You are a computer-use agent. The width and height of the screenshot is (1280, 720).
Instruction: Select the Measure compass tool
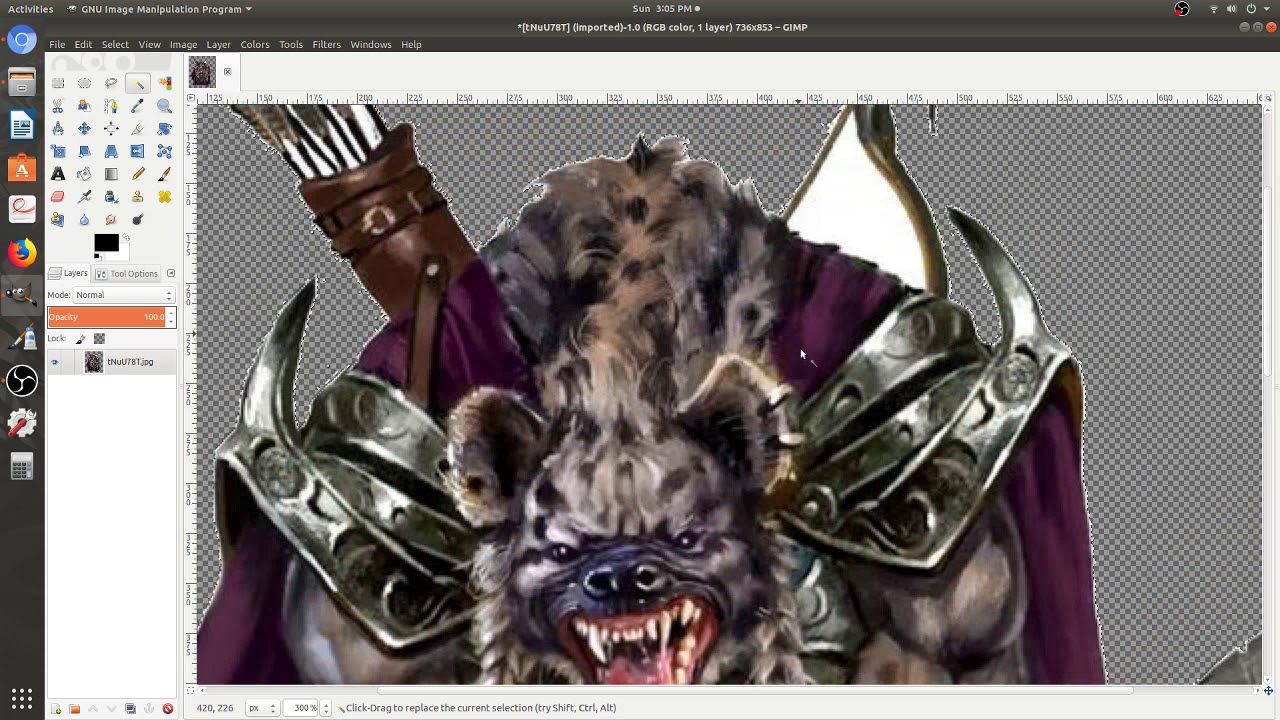tap(58, 129)
